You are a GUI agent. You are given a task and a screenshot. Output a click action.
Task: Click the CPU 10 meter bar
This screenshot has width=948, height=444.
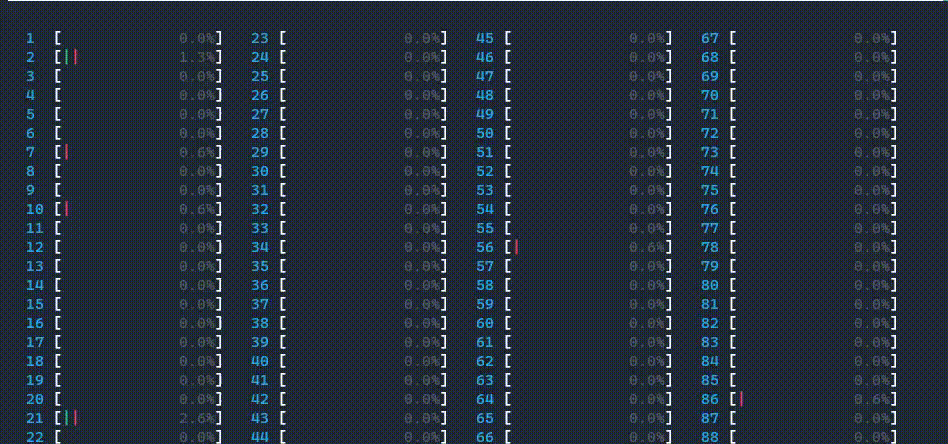[x=138, y=209]
